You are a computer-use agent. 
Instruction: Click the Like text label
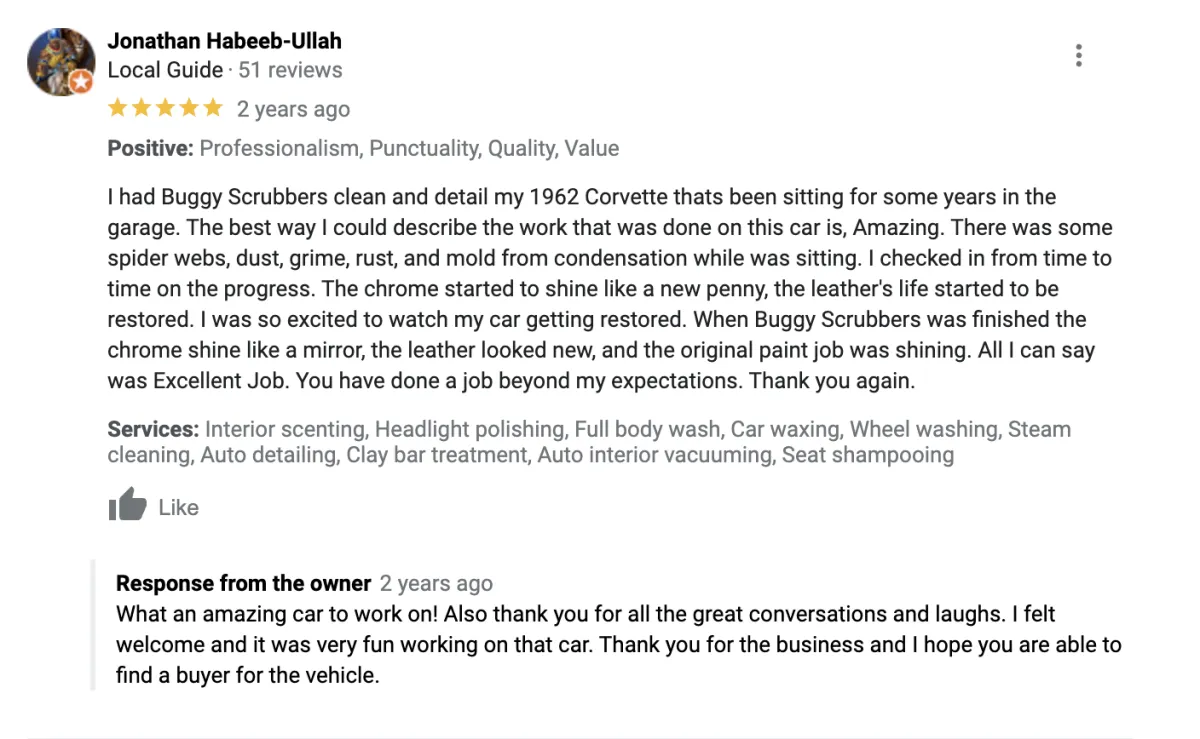coord(178,508)
